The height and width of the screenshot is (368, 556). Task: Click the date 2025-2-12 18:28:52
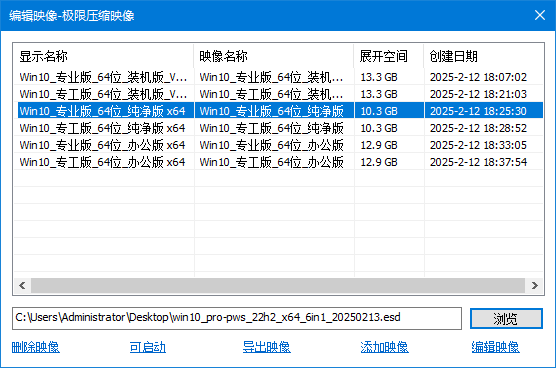pyautogui.click(x=478, y=128)
